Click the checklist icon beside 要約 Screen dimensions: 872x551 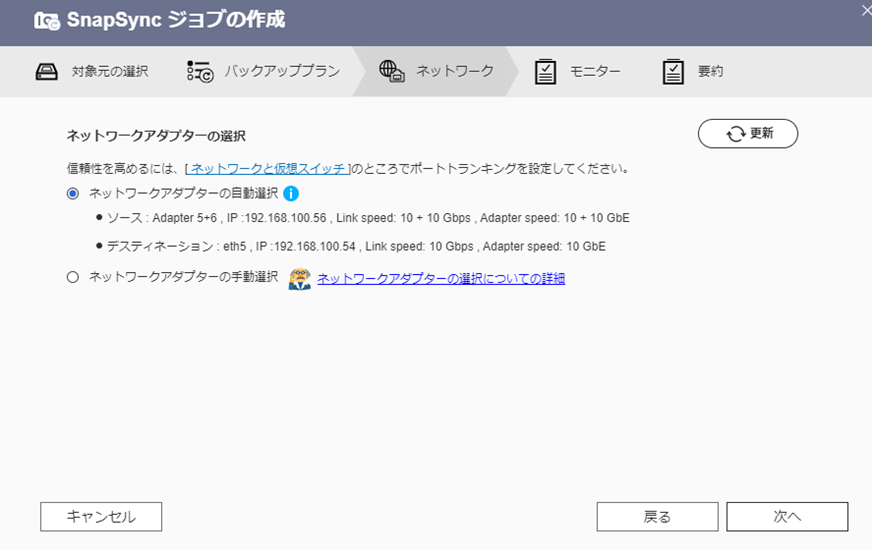tap(673, 72)
